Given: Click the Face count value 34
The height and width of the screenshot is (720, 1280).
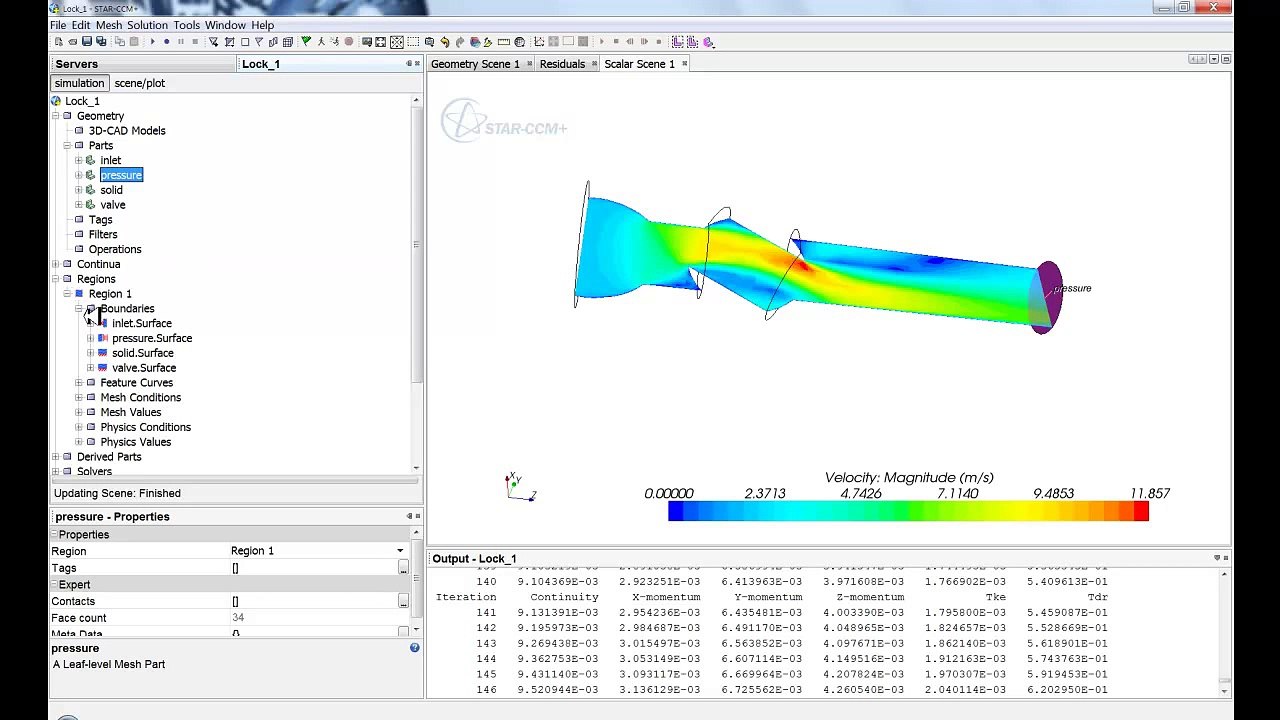Looking at the screenshot, I should pyautogui.click(x=238, y=618).
